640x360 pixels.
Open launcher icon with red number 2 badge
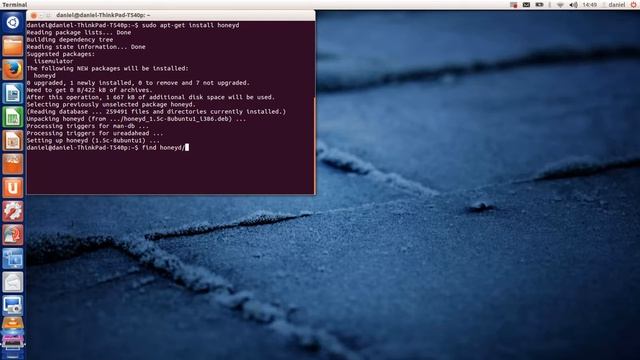coord(13,235)
